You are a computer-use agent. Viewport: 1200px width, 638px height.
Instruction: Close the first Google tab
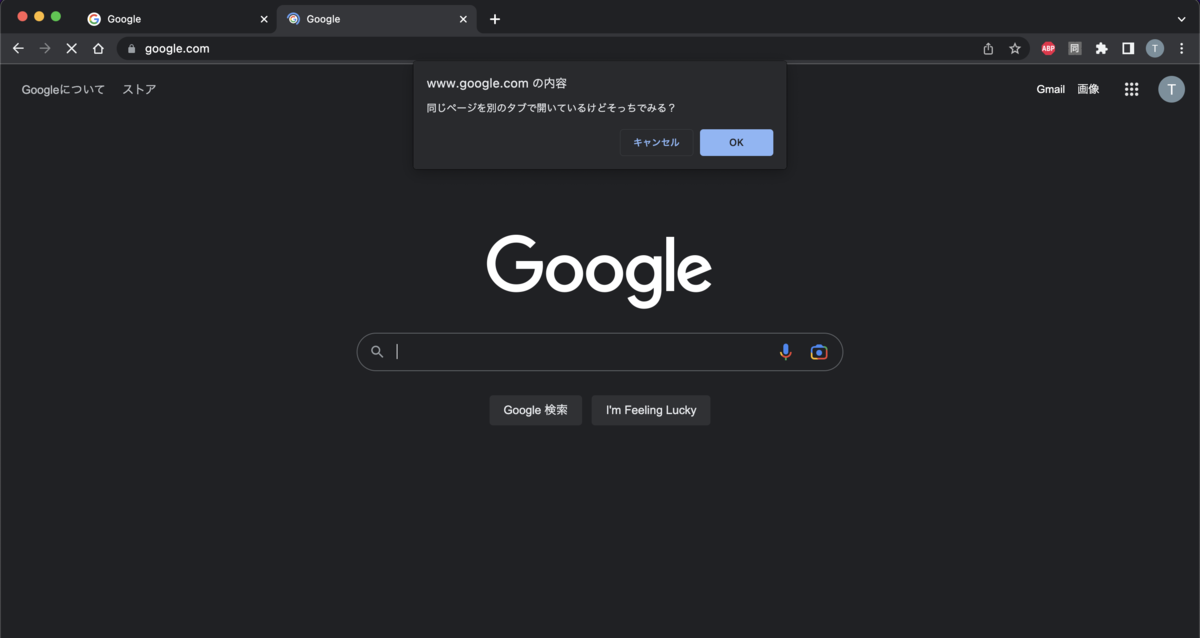point(264,19)
